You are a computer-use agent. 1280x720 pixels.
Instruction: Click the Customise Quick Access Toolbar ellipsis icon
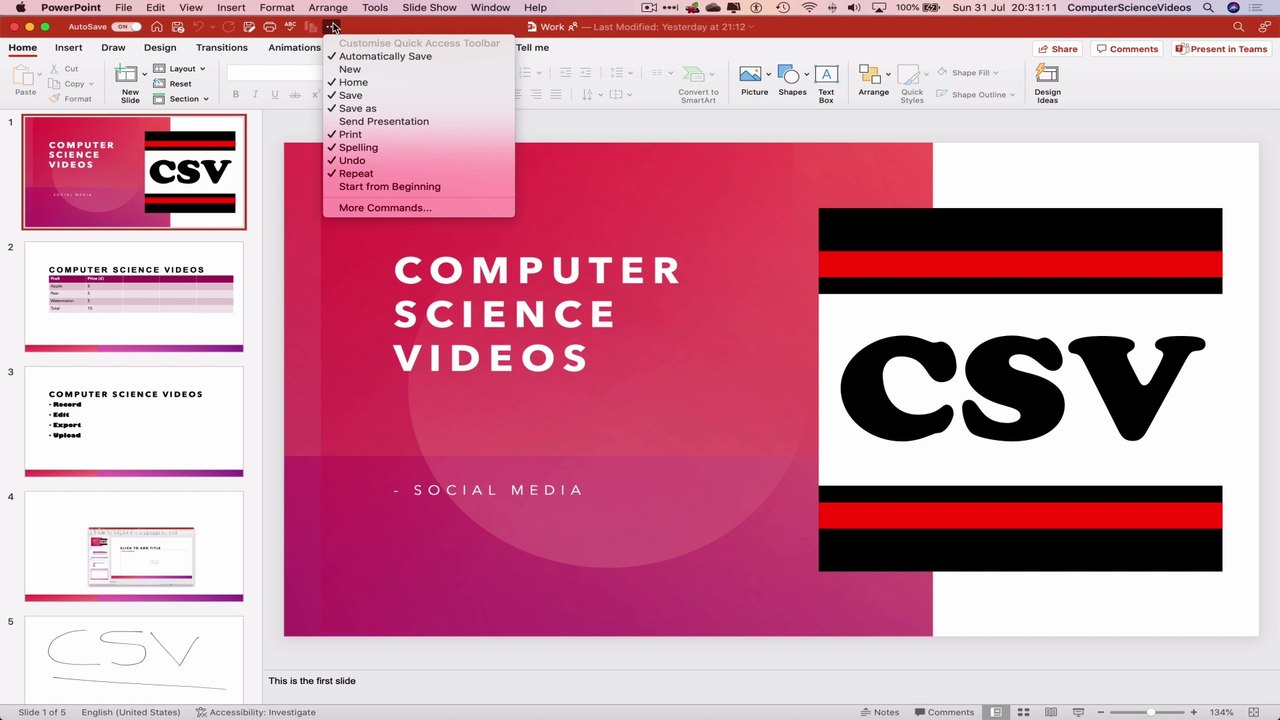(x=332, y=27)
